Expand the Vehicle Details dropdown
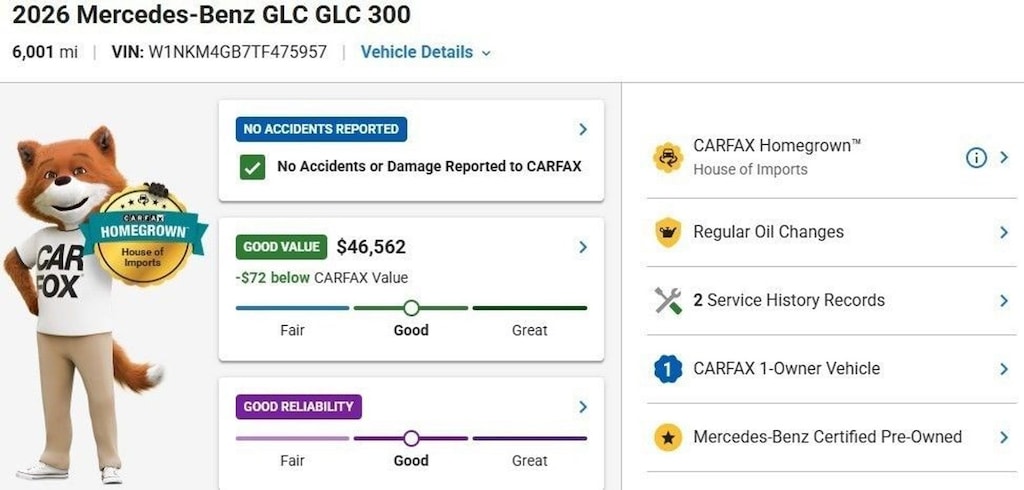 point(426,52)
